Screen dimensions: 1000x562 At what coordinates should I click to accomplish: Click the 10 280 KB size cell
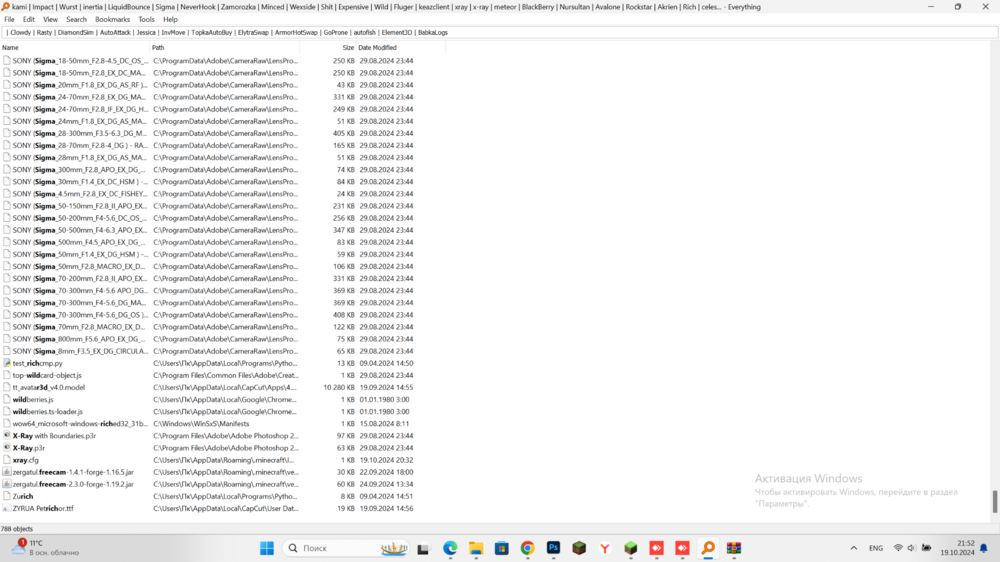point(339,387)
